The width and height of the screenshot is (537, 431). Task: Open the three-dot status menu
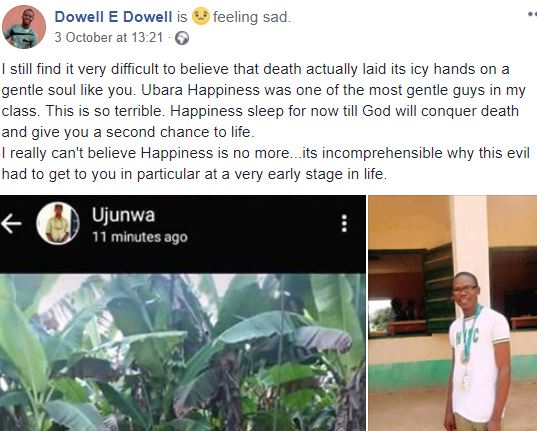pos(344,223)
